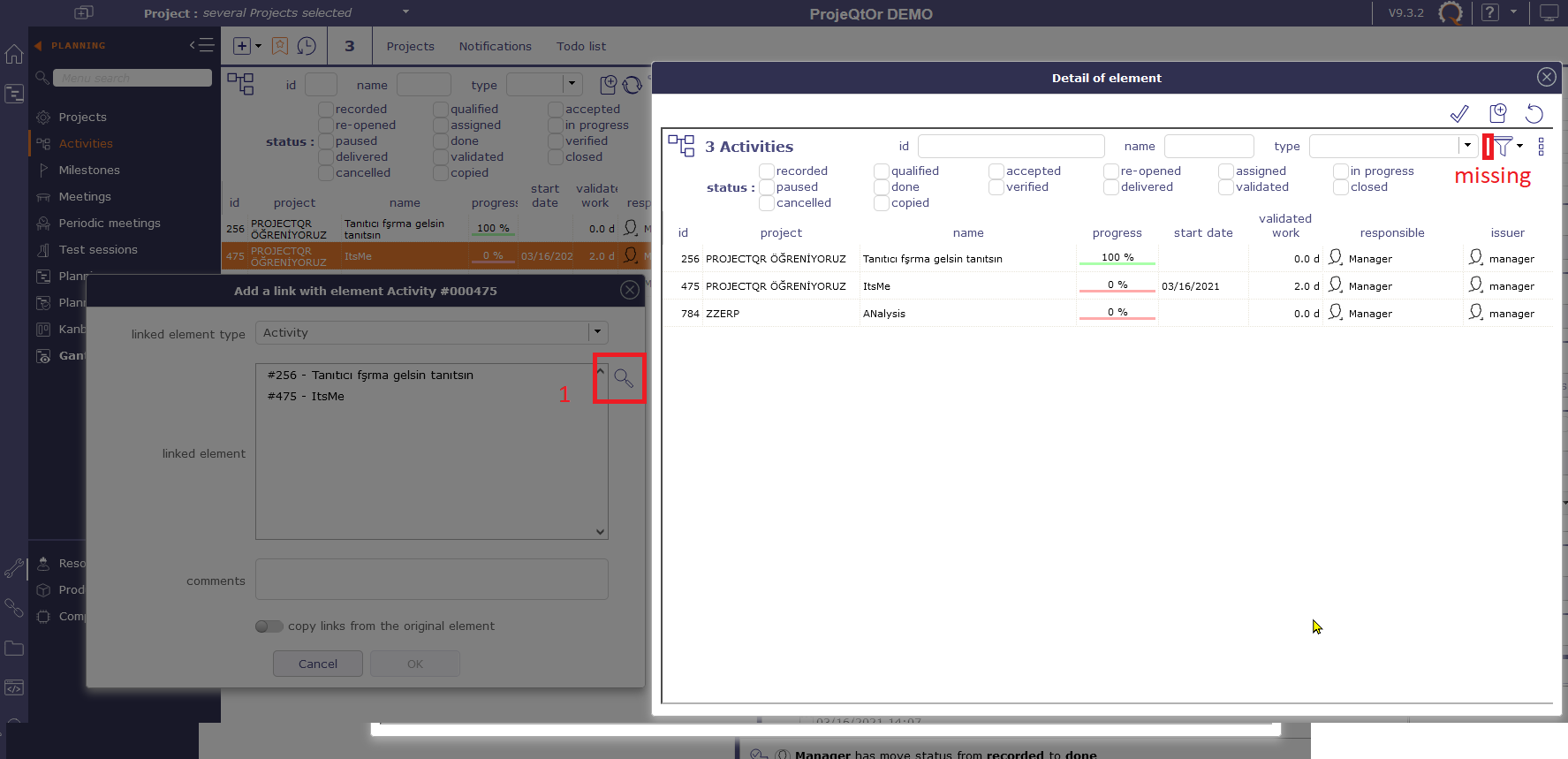Click the help question mark icon
1568x759 pixels.
[1490, 13]
